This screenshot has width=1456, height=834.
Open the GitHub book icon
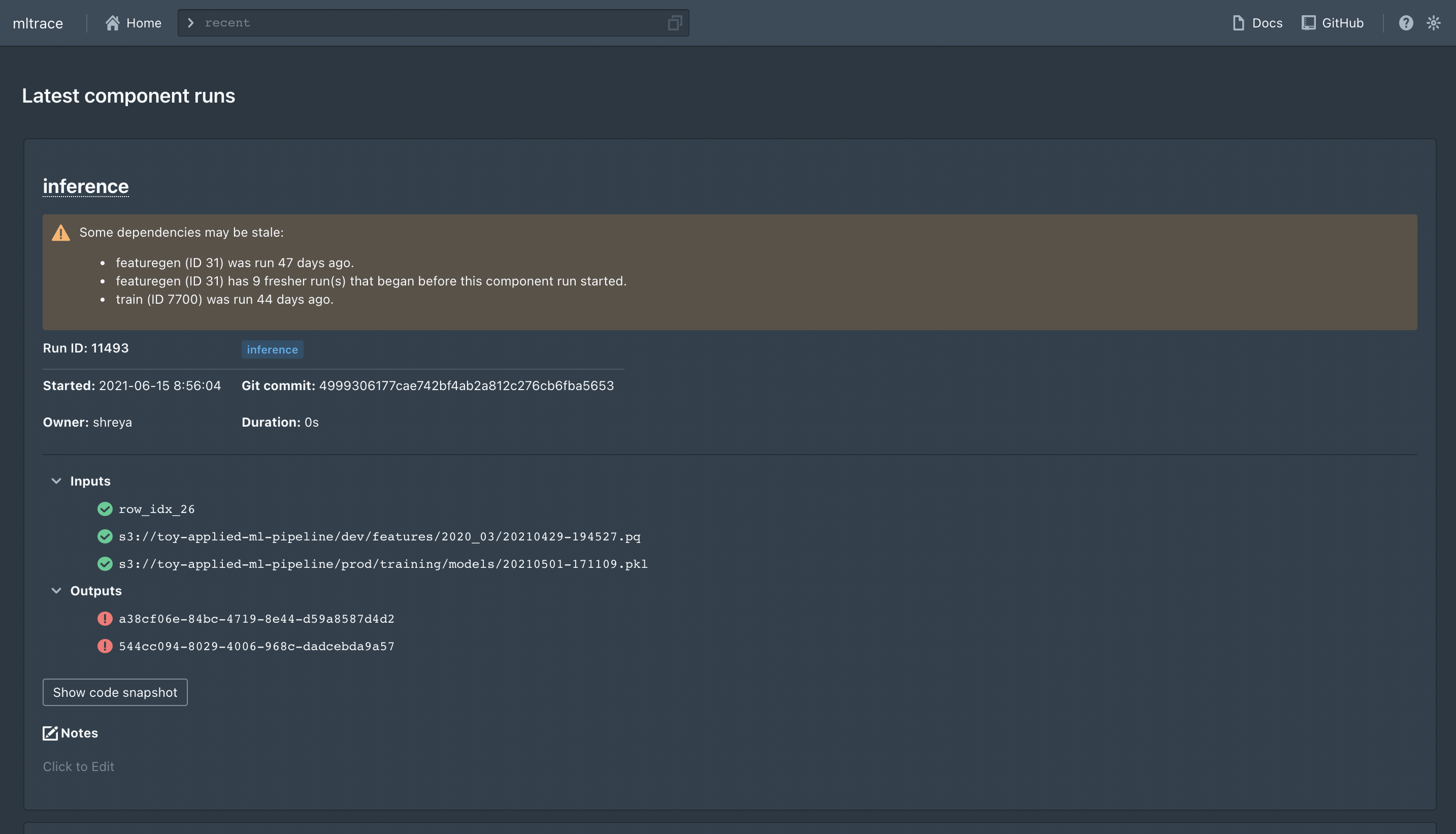pos(1308,23)
